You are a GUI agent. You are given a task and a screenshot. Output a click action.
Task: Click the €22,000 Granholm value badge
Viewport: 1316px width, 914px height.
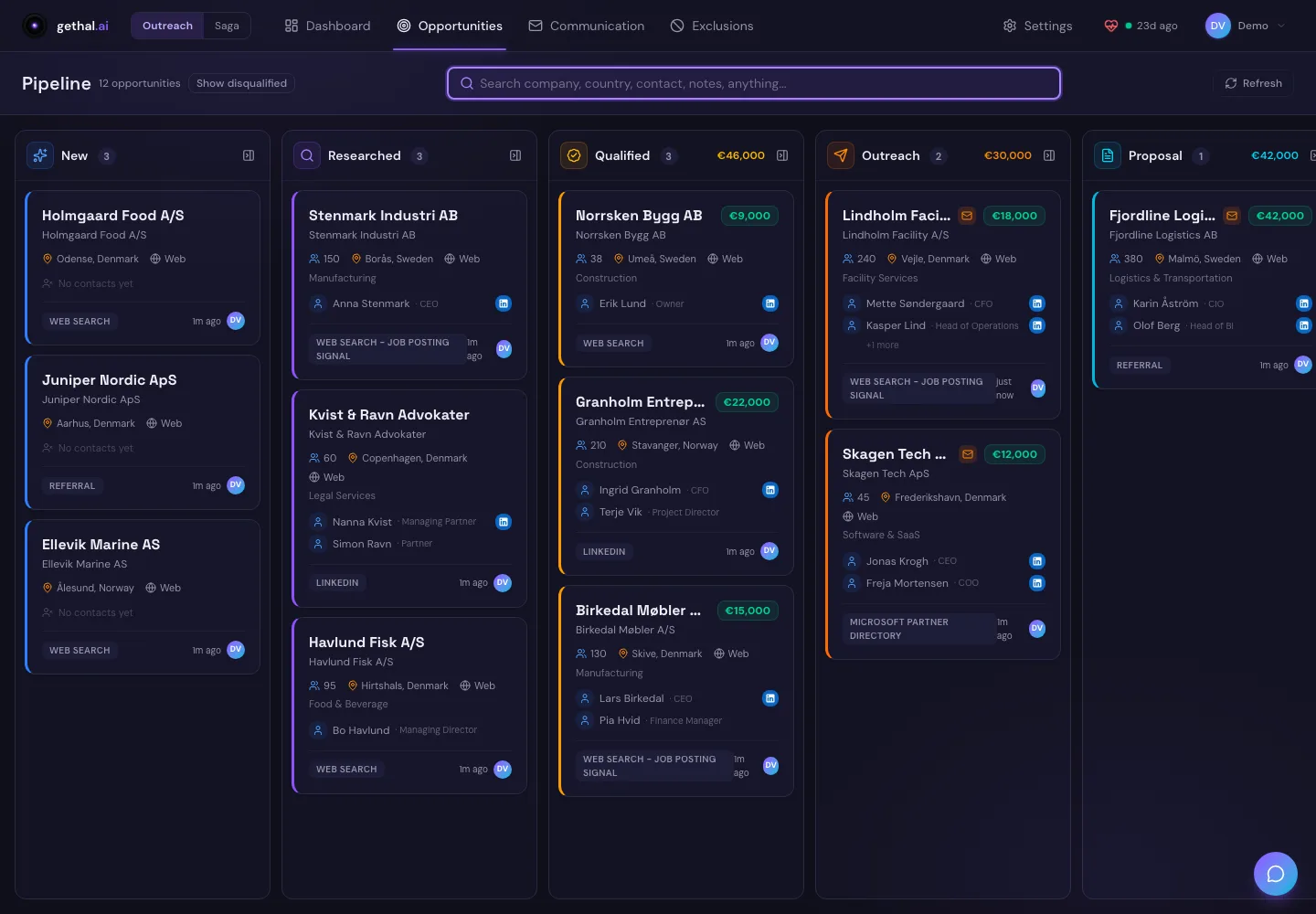click(747, 402)
